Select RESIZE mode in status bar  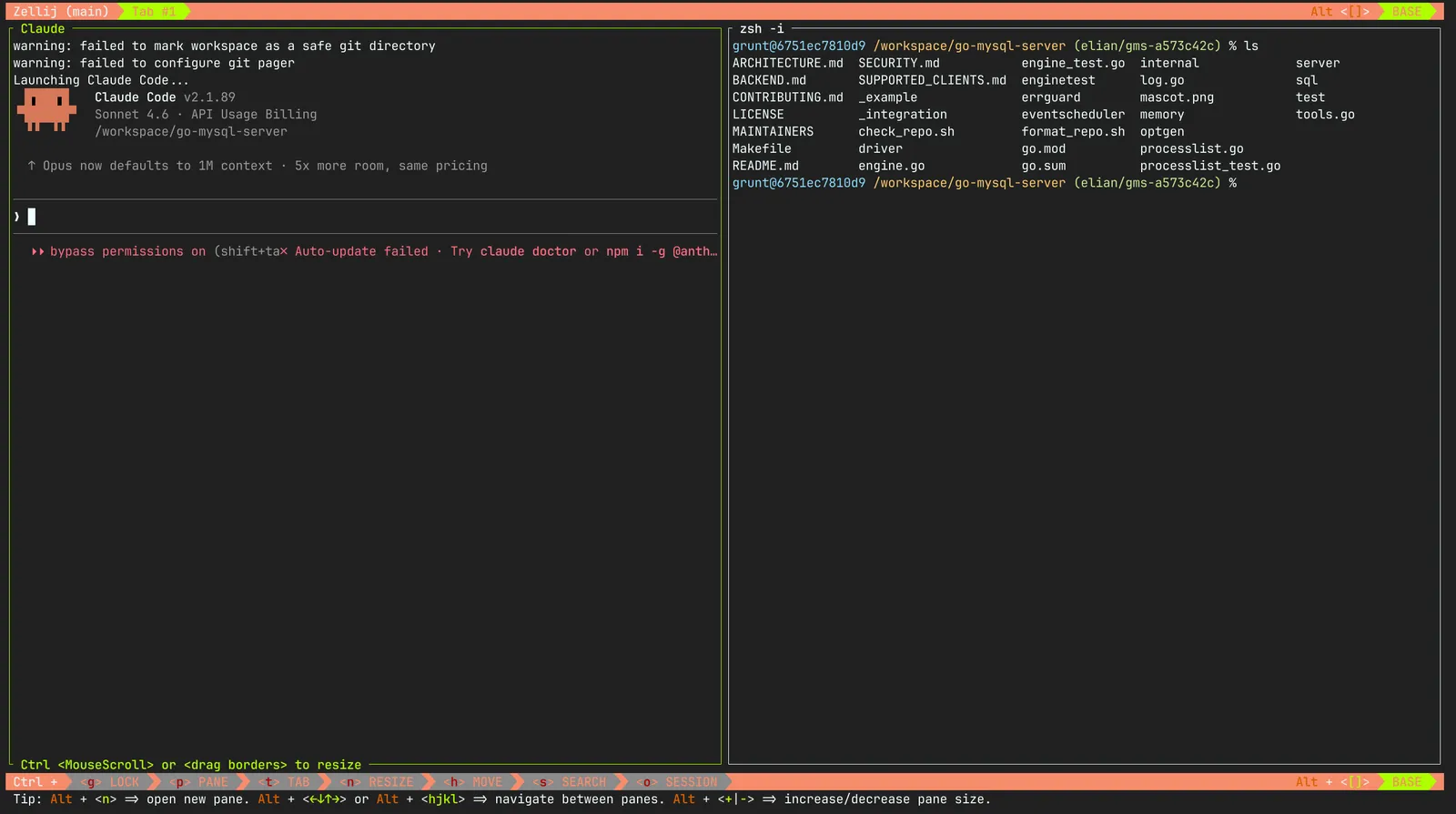click(x=377, y=782)
